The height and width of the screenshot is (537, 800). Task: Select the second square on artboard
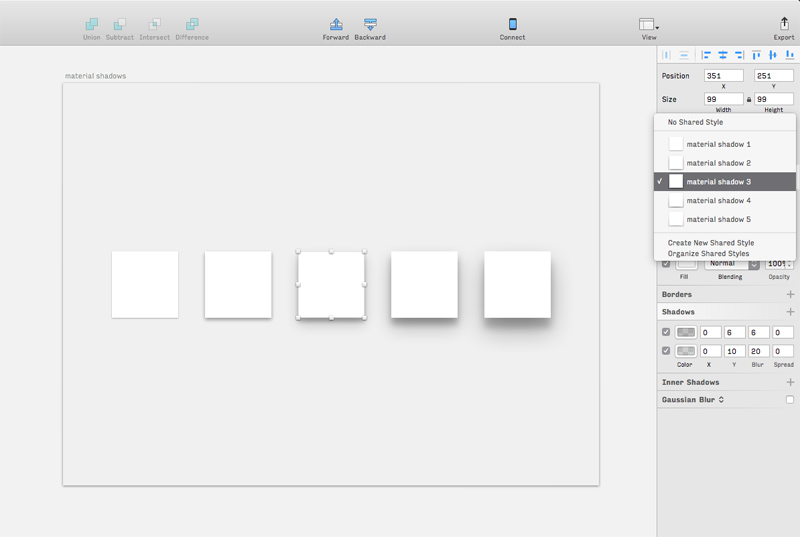click(x=238, y=285)
